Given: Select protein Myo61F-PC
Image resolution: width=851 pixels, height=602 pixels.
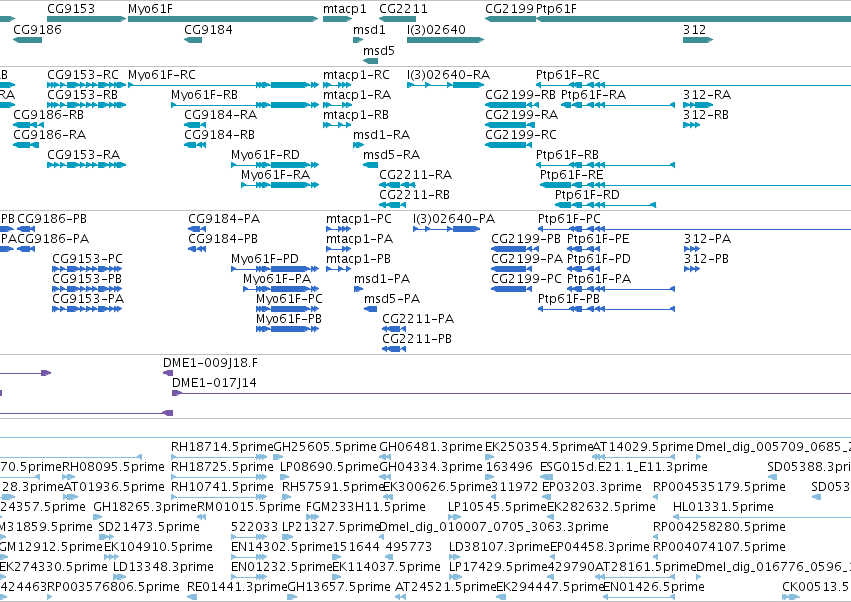Looking at the screenshot, I should click(x=288, y=309).
